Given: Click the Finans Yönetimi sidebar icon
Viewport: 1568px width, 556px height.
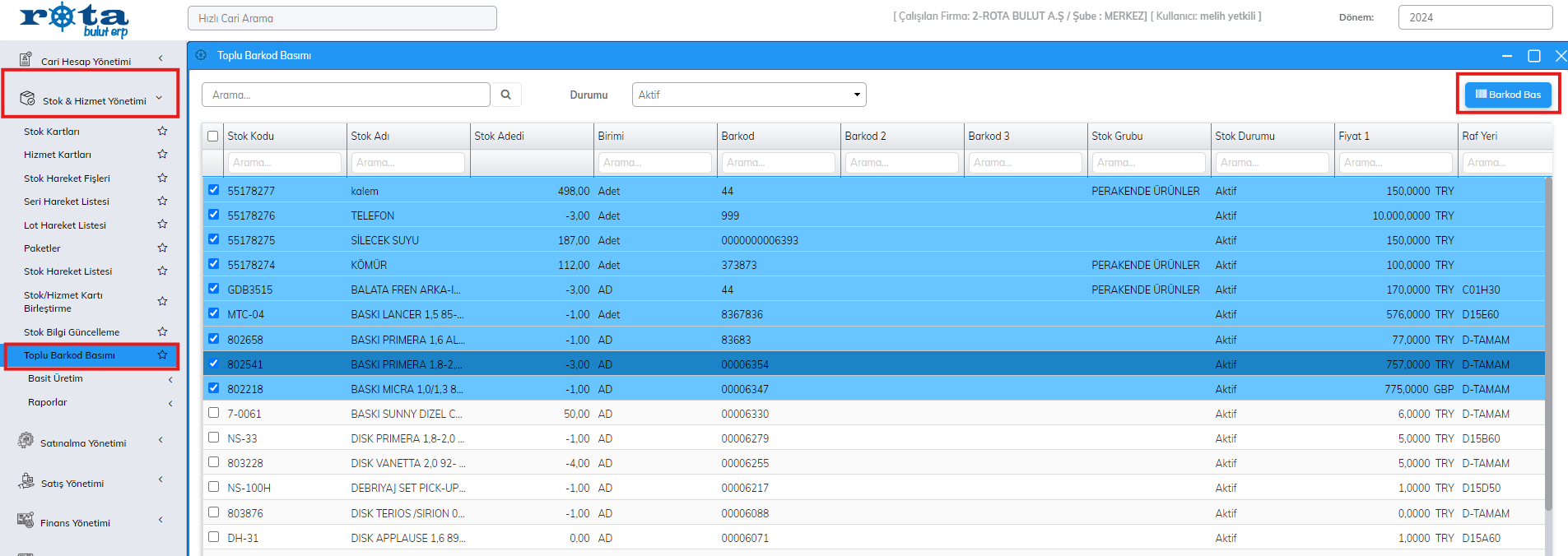Looking at the screenshot, I should [x=26, y=521].
